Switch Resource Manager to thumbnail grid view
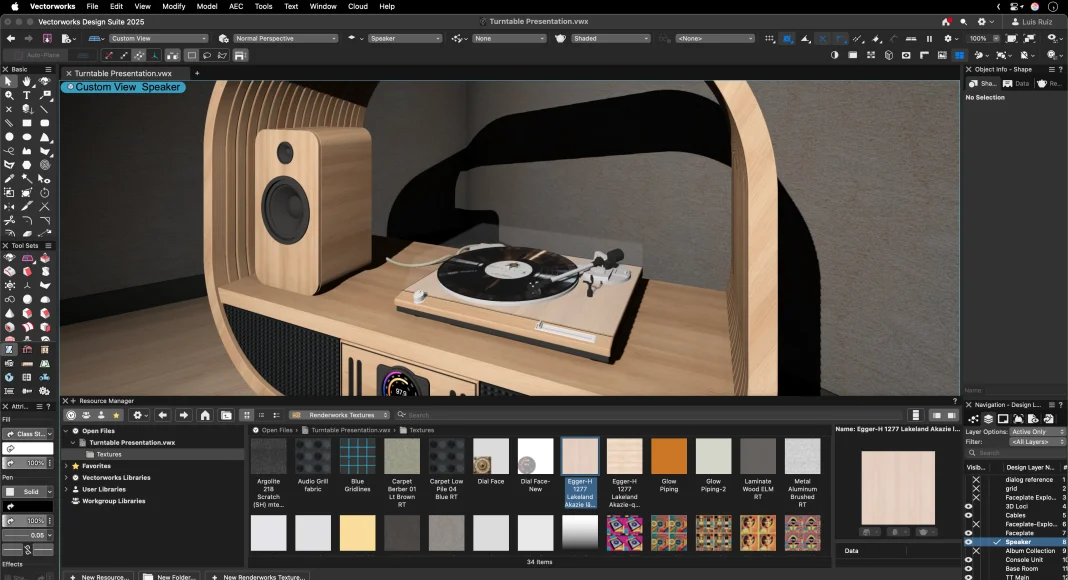1068x580 pixels. (x=247, y=415)
